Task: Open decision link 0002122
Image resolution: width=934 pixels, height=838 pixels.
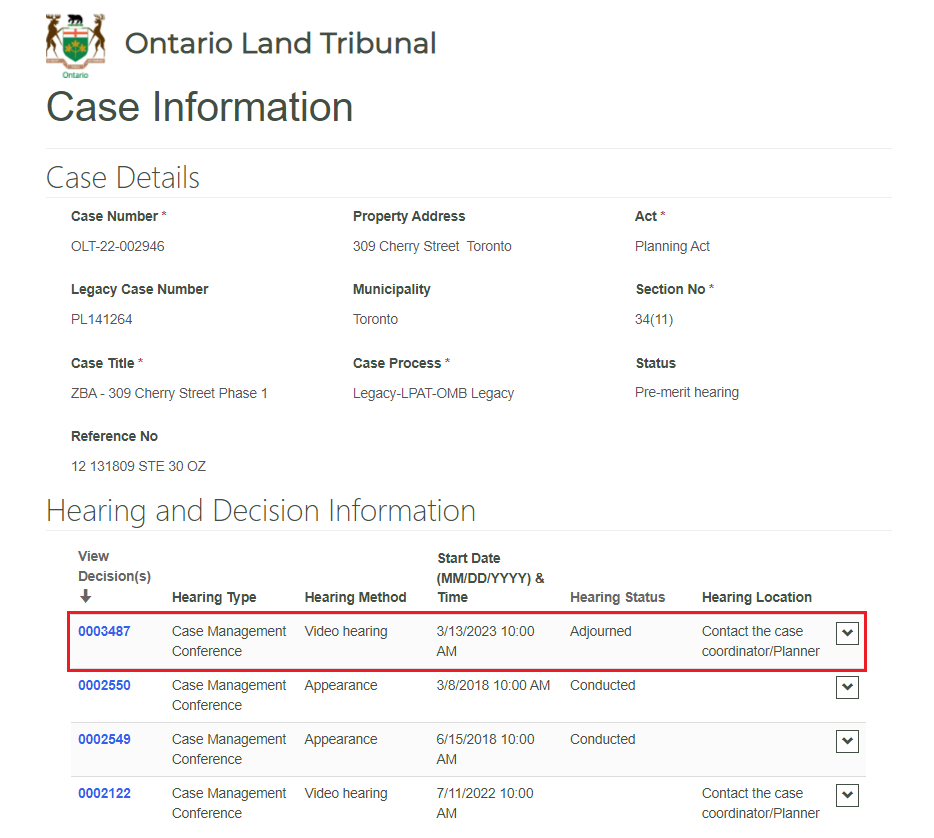Action: (x=104, y=793)
